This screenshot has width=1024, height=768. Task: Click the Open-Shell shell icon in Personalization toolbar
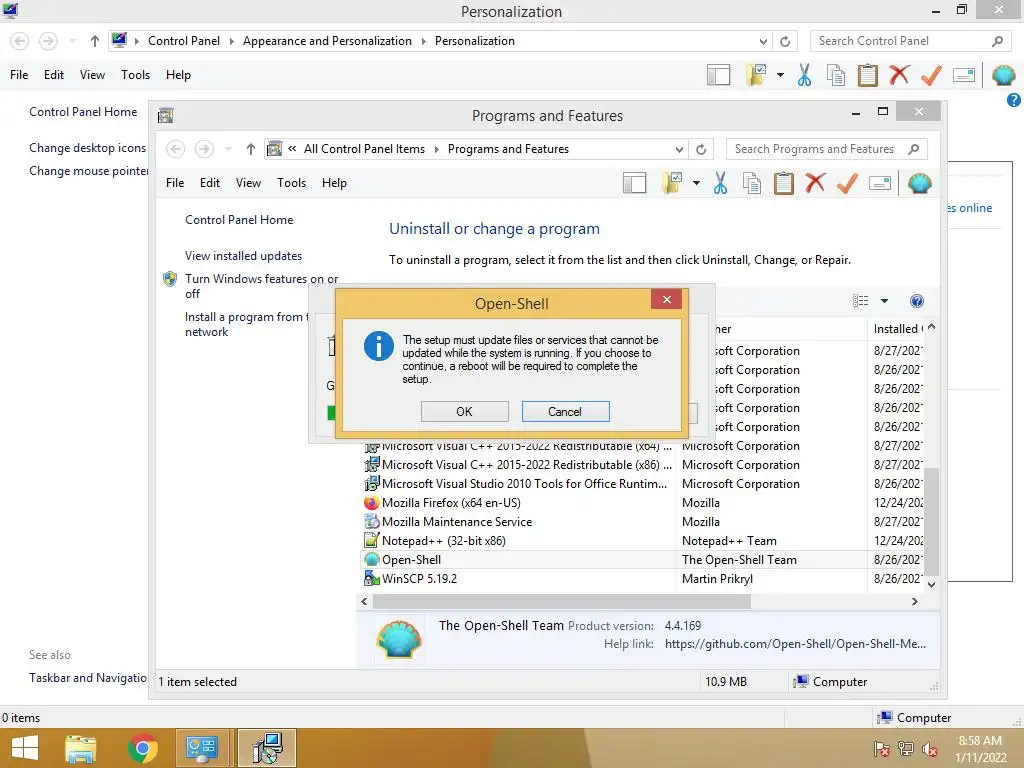(1003, 75)
